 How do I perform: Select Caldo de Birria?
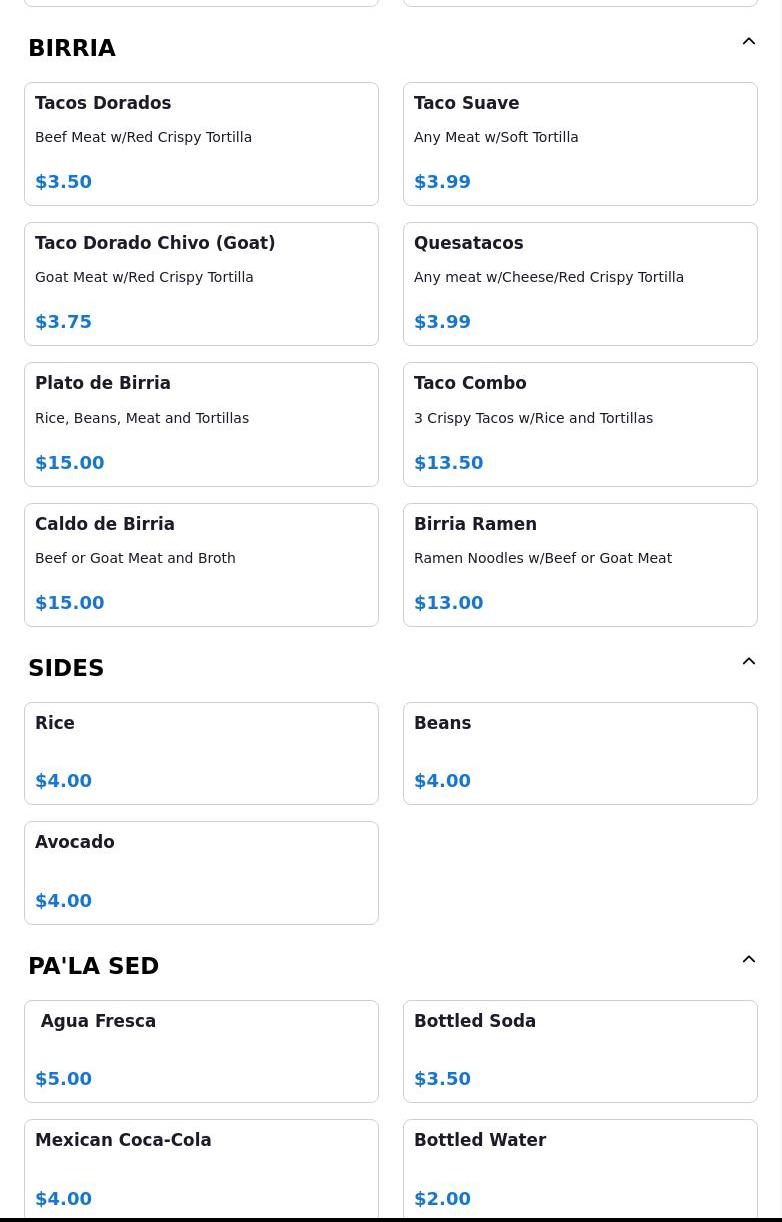(201, 565)
